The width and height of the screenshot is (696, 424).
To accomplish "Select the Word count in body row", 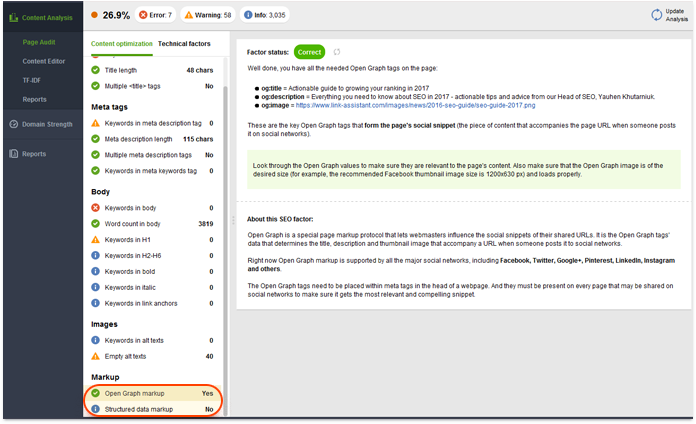I will pyautogui.click(x=152, y=224).
